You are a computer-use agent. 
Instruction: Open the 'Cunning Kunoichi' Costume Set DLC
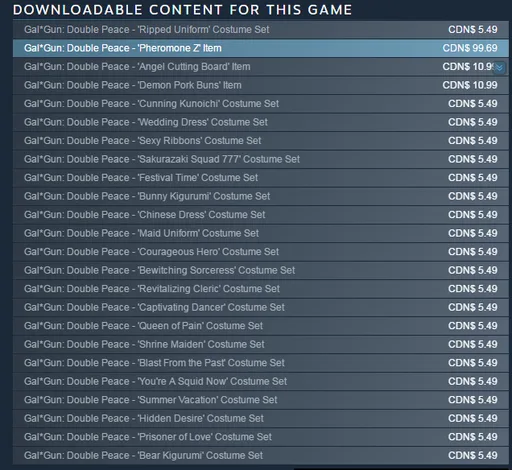click(x=261, y=104)
